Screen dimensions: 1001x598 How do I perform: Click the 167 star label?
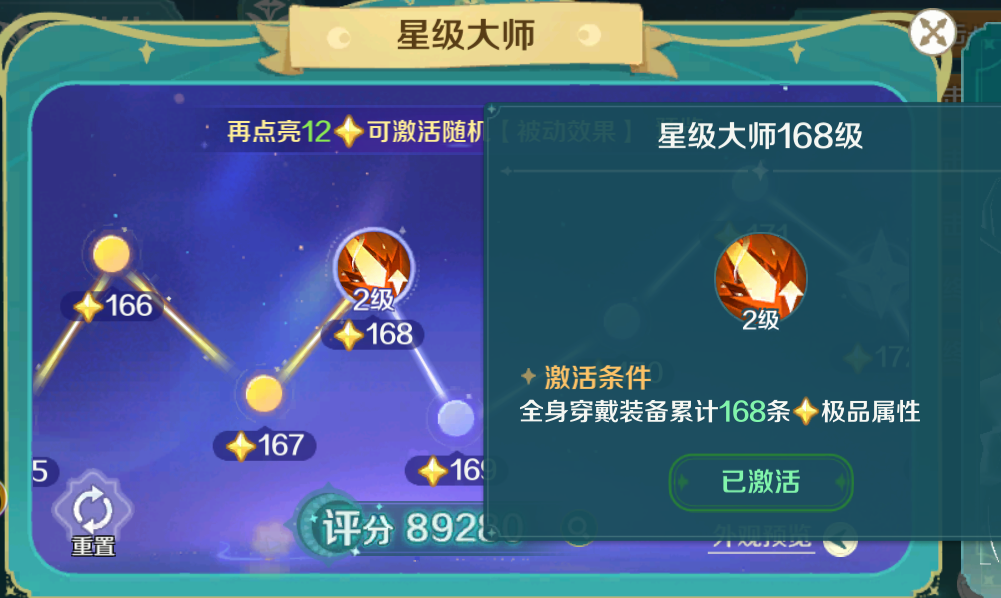tap(265, 445)
